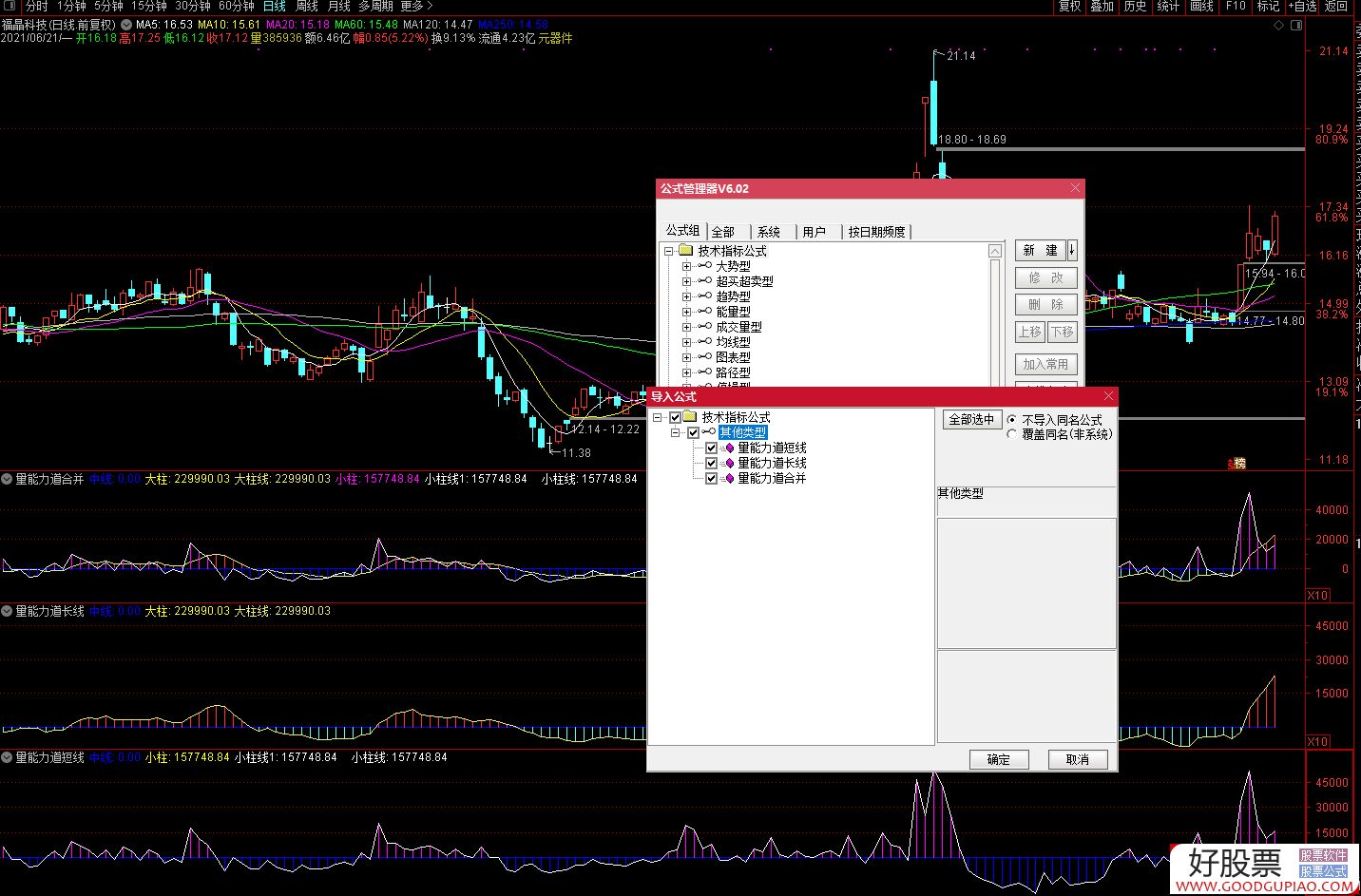Select 路径型 row in formula tree

(733, 372)
